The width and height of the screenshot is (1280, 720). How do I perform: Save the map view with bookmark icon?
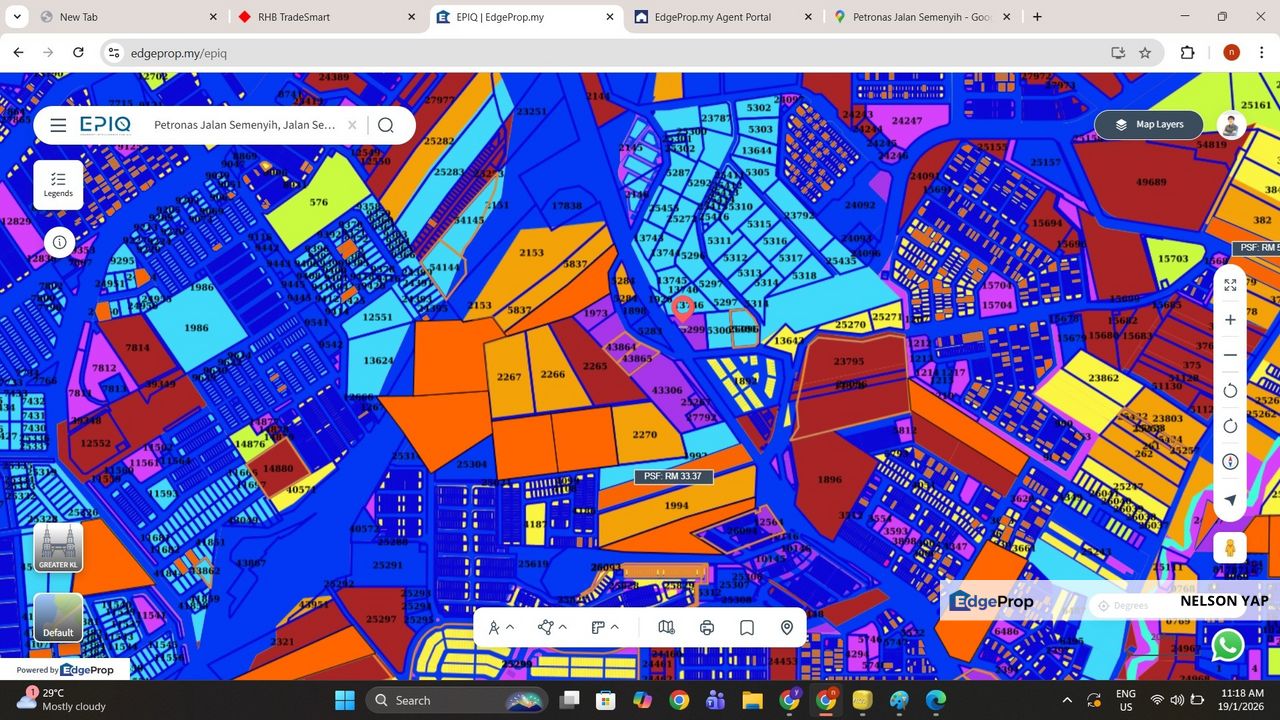click(746, 627)
